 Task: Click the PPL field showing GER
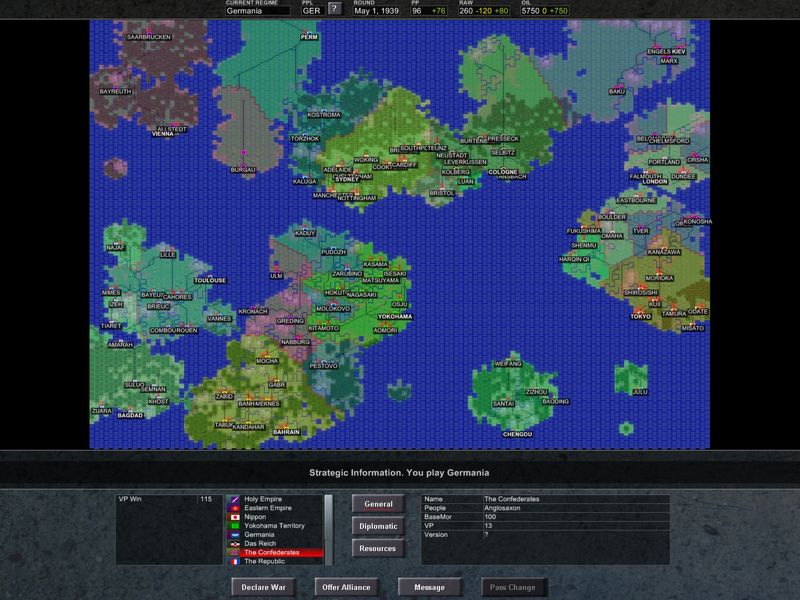coord(312,11)
